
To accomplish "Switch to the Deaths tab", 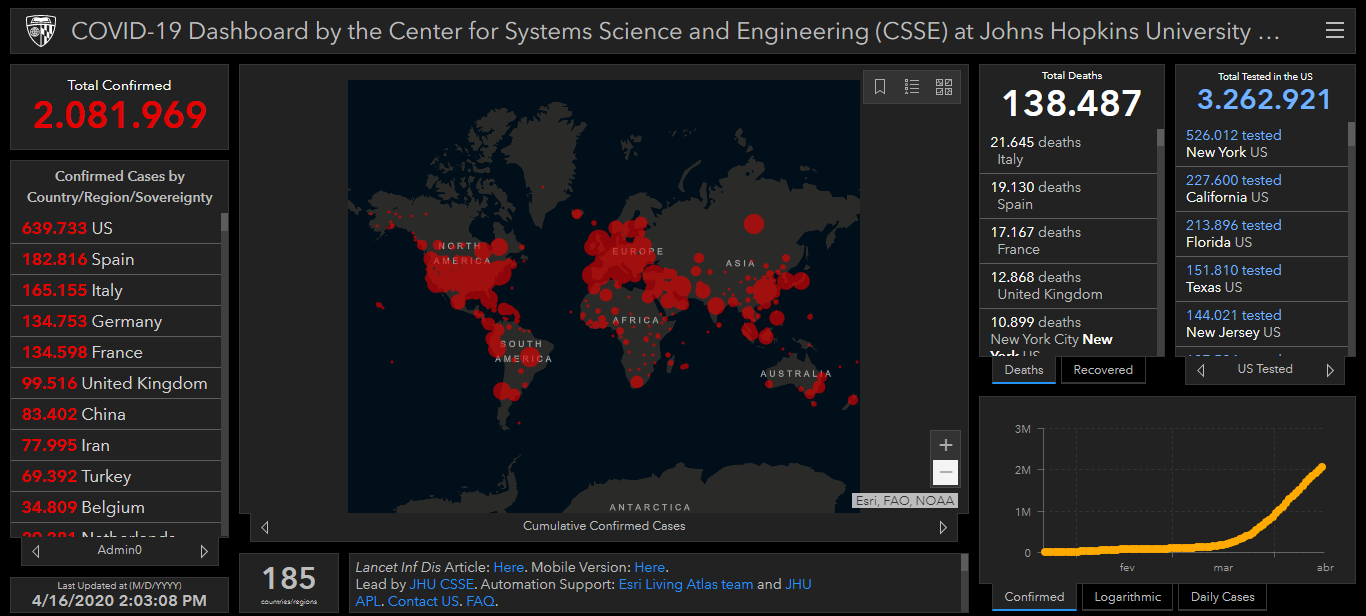I will (x=1024, y=370).
